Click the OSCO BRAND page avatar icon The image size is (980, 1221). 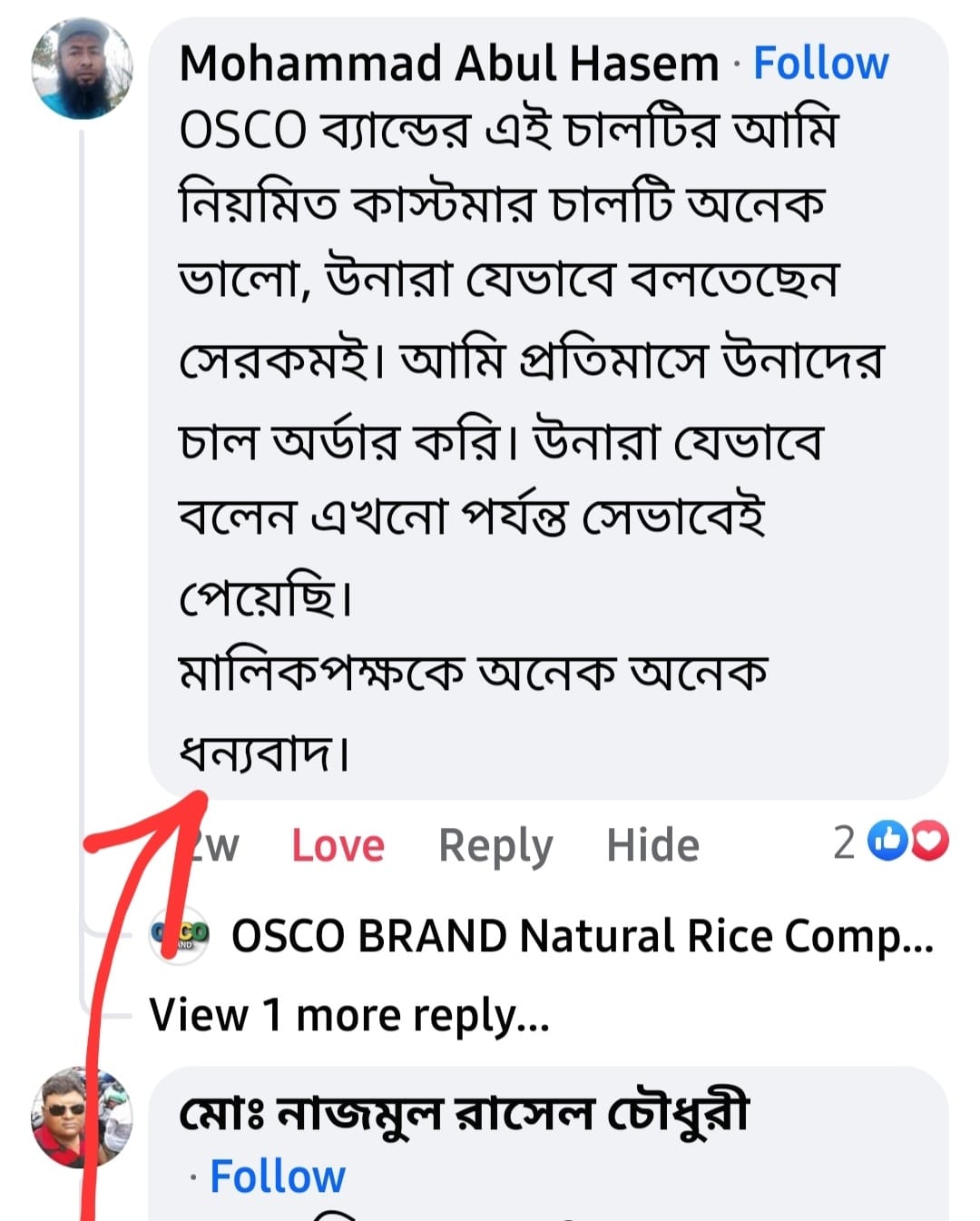pos(180,935)
